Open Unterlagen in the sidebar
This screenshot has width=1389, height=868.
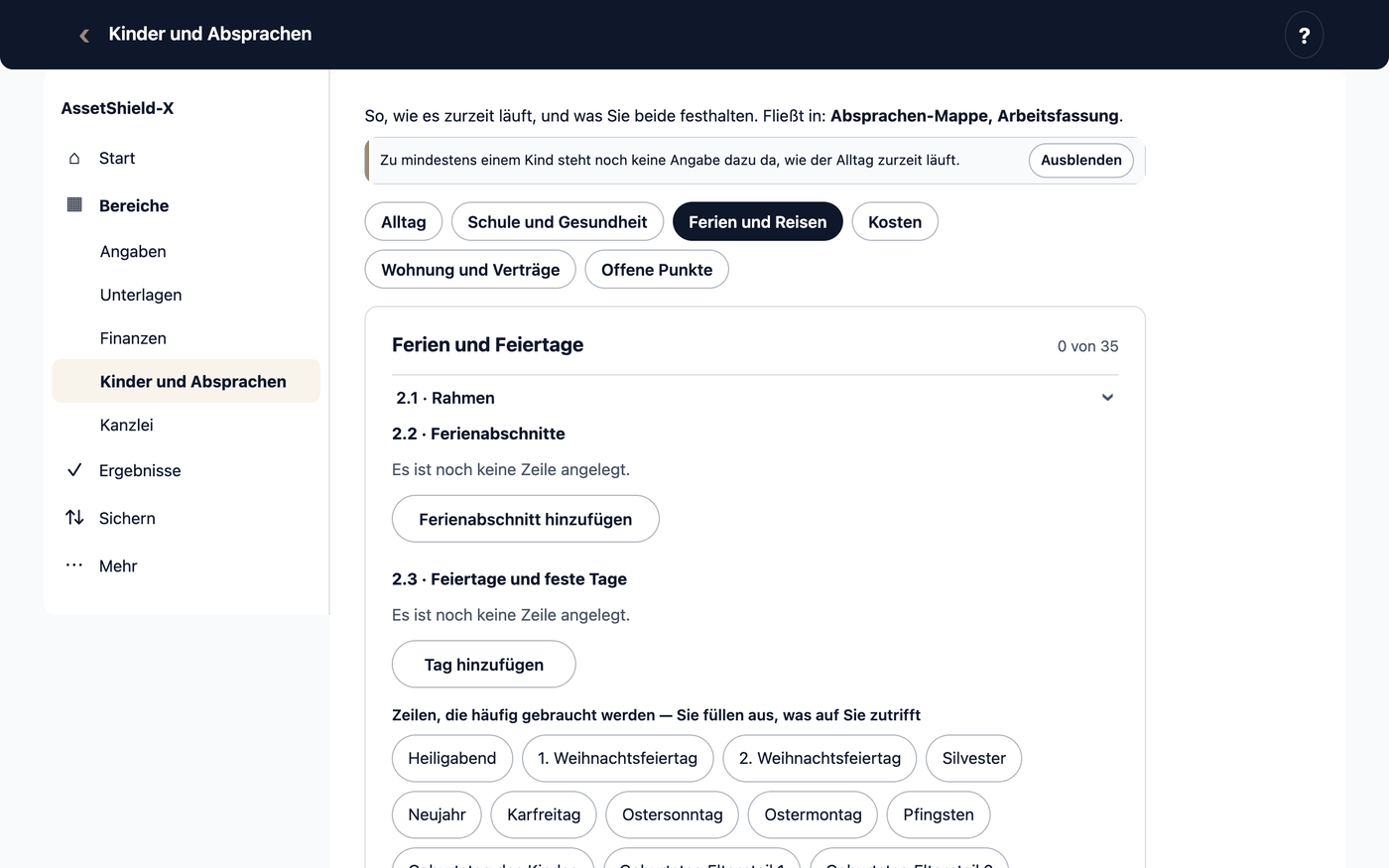coord(187,295)
